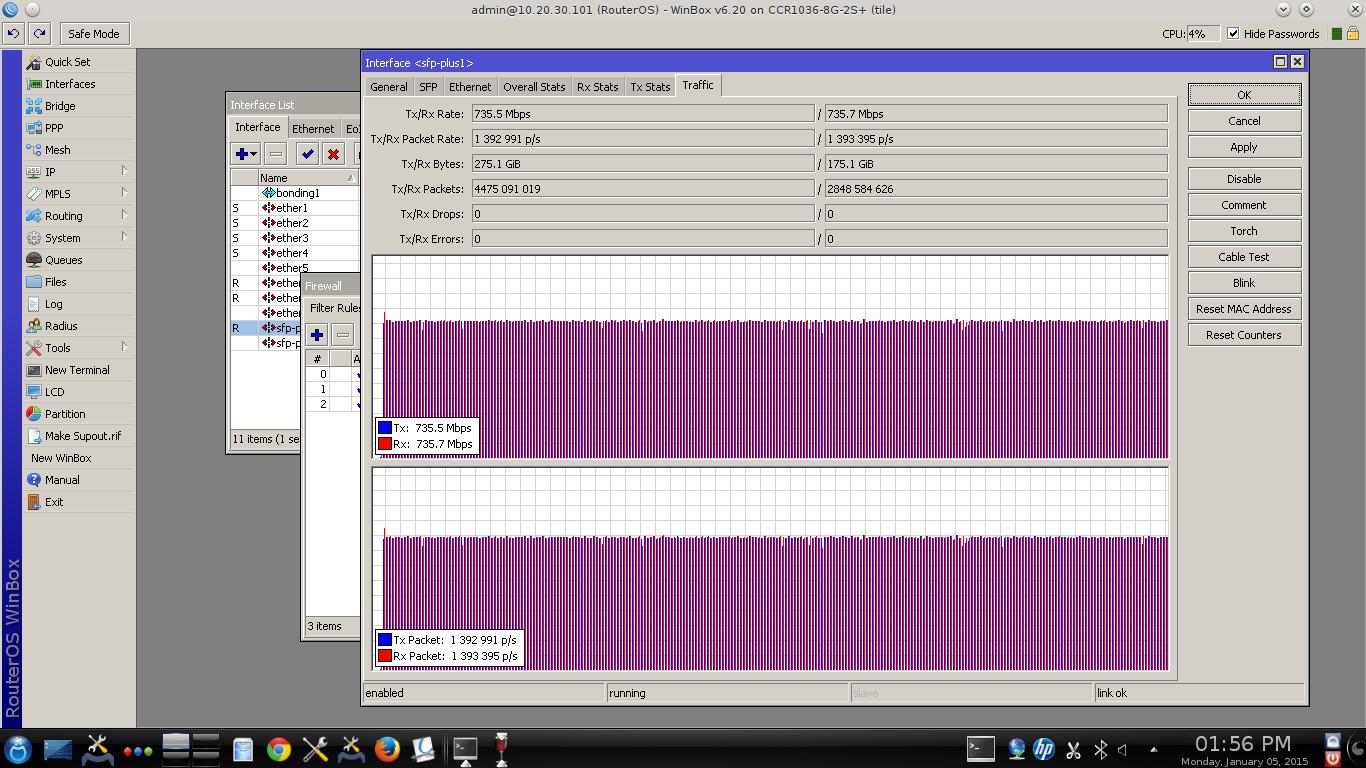Click the red Rx legend color swatch
The height and width of the screenshot is (768, 1366).
tap(385, 444)
